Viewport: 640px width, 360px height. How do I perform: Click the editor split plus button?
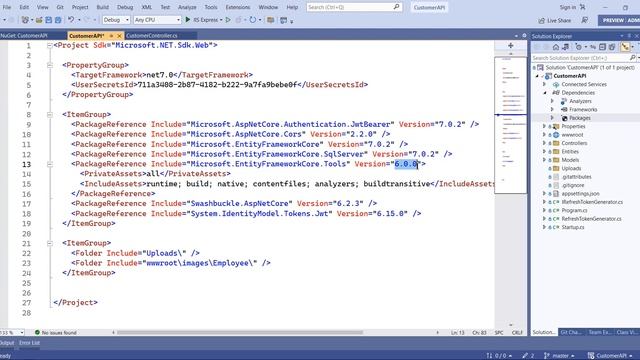point(511,45)
